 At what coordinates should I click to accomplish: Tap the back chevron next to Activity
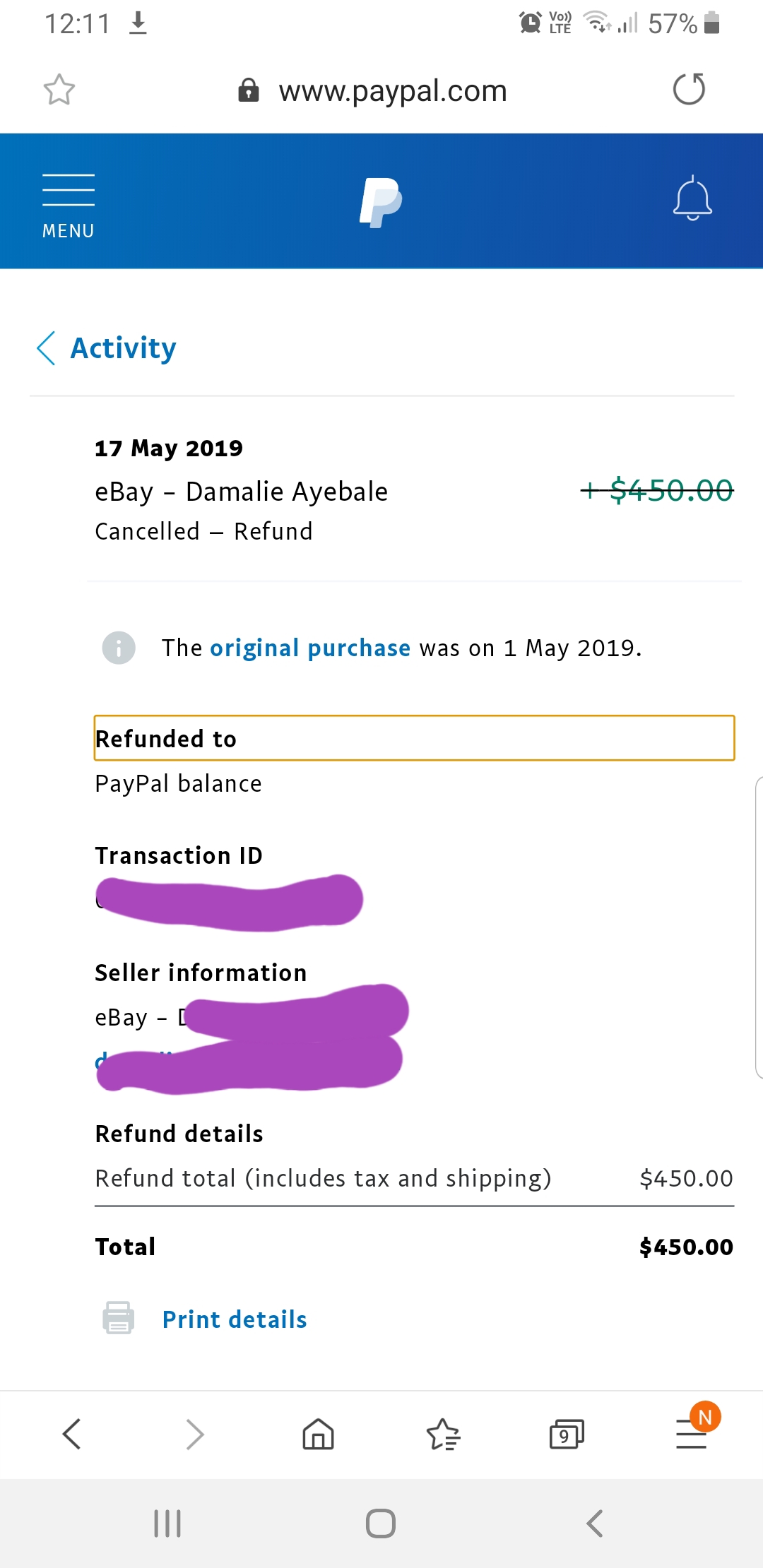pyautogui.click(x=47, y=348)
